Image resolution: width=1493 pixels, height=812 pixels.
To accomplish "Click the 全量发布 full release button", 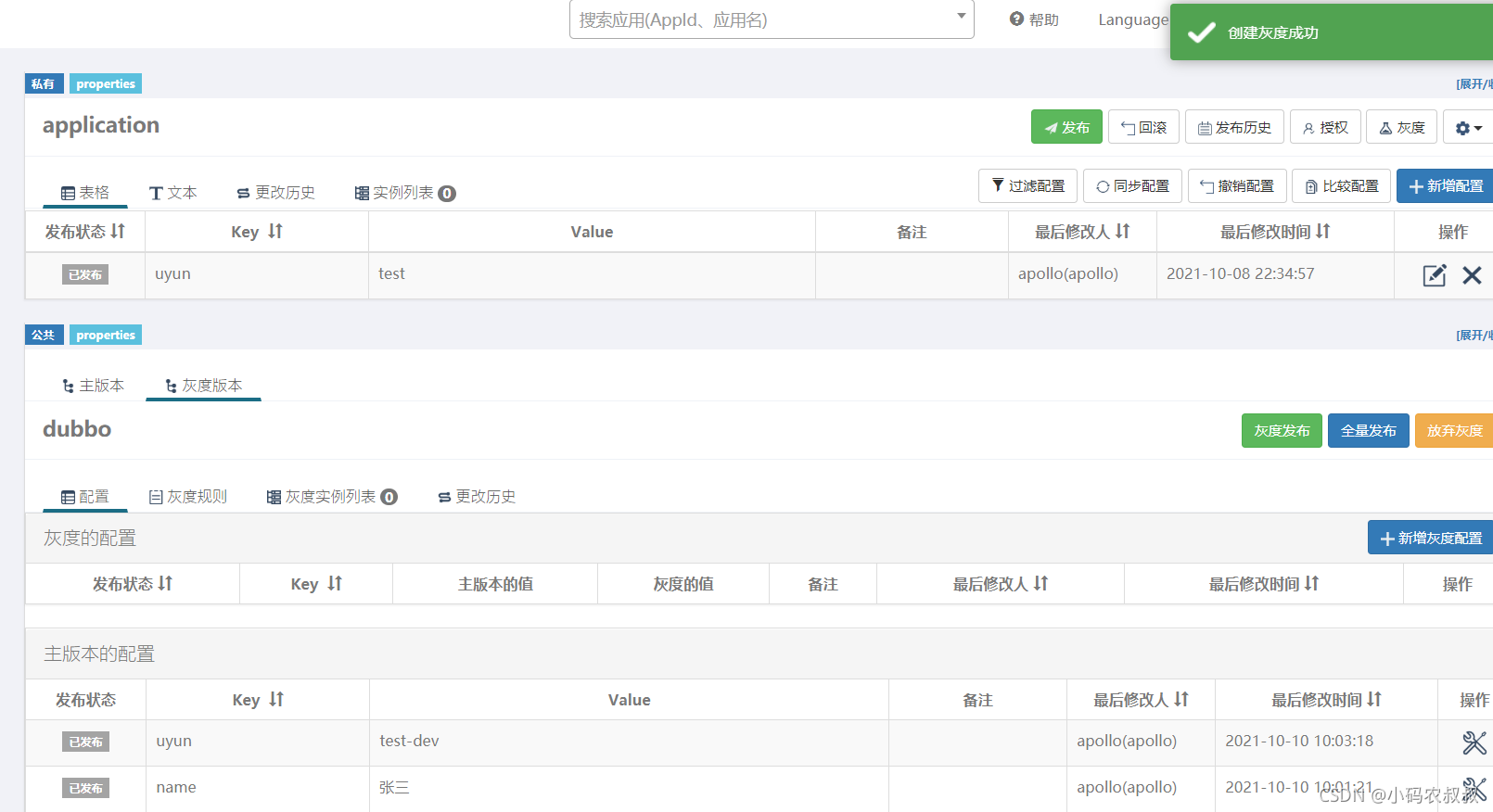I will (x=1369, y=430).
